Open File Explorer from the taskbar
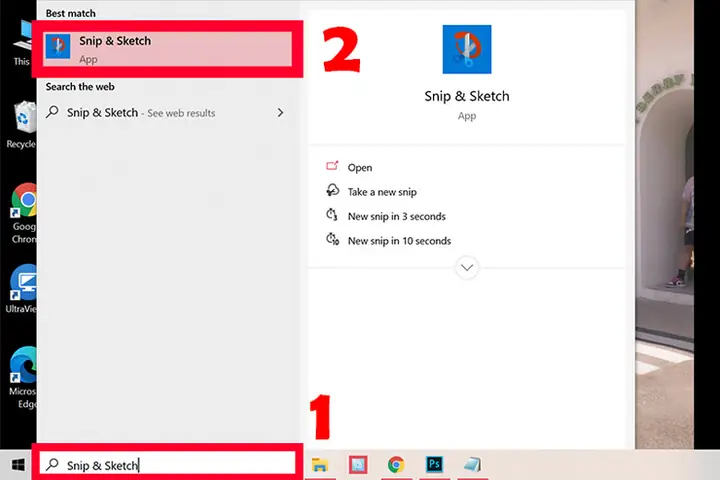This screenshot has width=720, height=480. [x=320, y=465]
